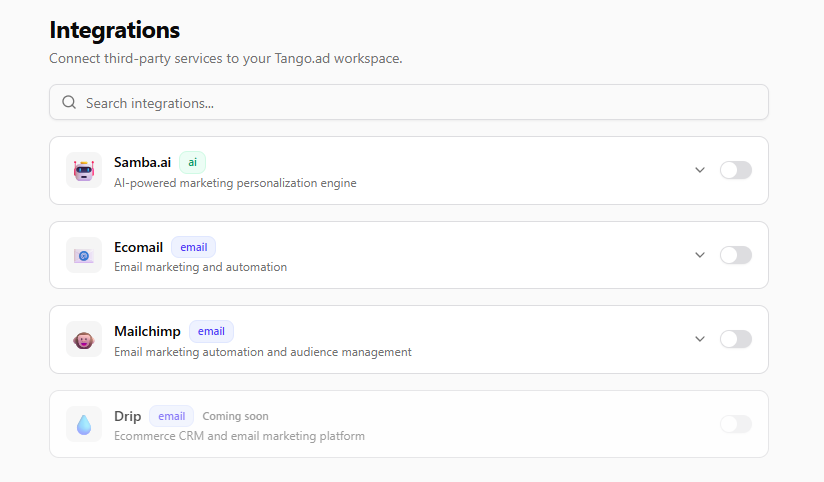This screenshot has height=482, width=824.
Task: Click the Mailchimp monkey icon
Action: pyautogui.click(x=84, y=340)
